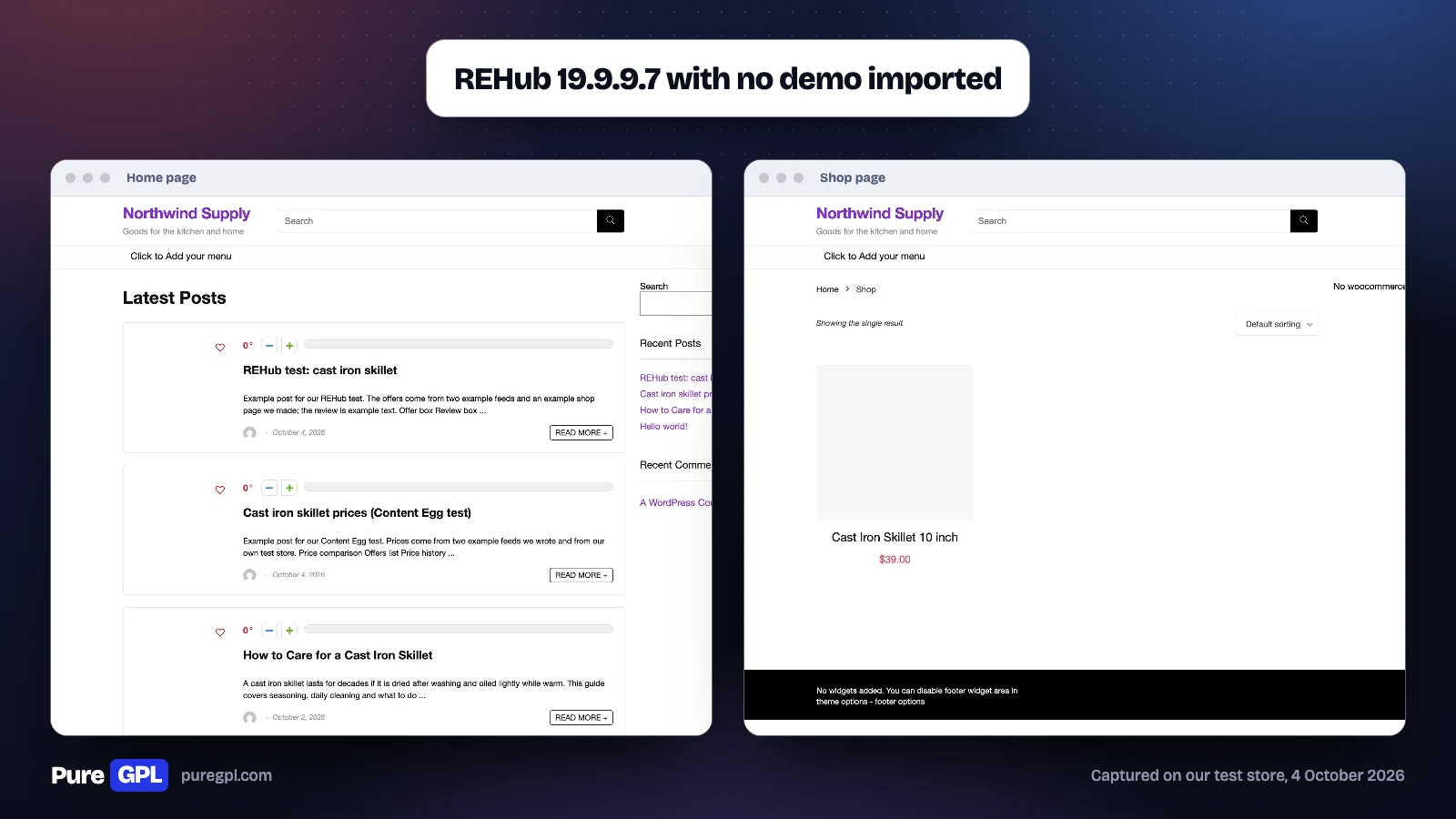
Task: Click "Click to Add your menu" on the Shop page
Action: [x=875, y=257]
